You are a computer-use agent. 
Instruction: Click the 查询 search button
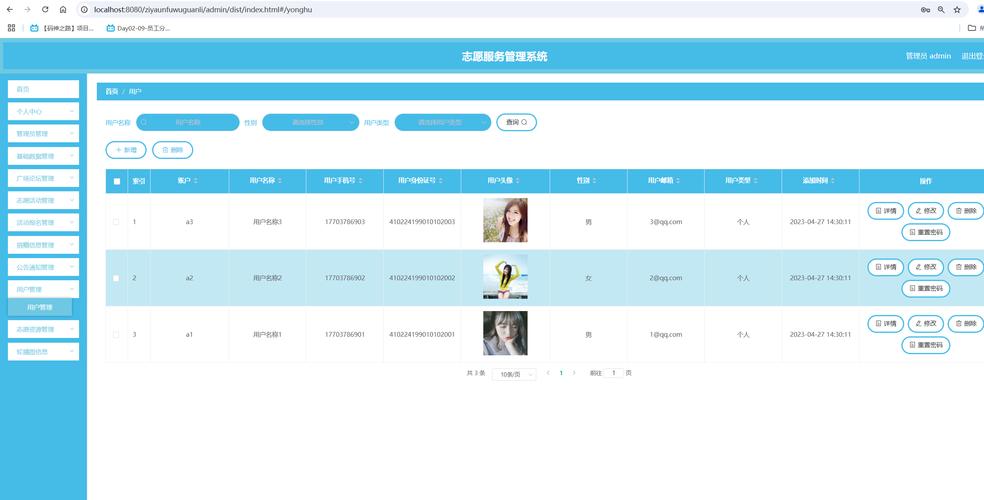pyautogui.click(x=516, y=122)
